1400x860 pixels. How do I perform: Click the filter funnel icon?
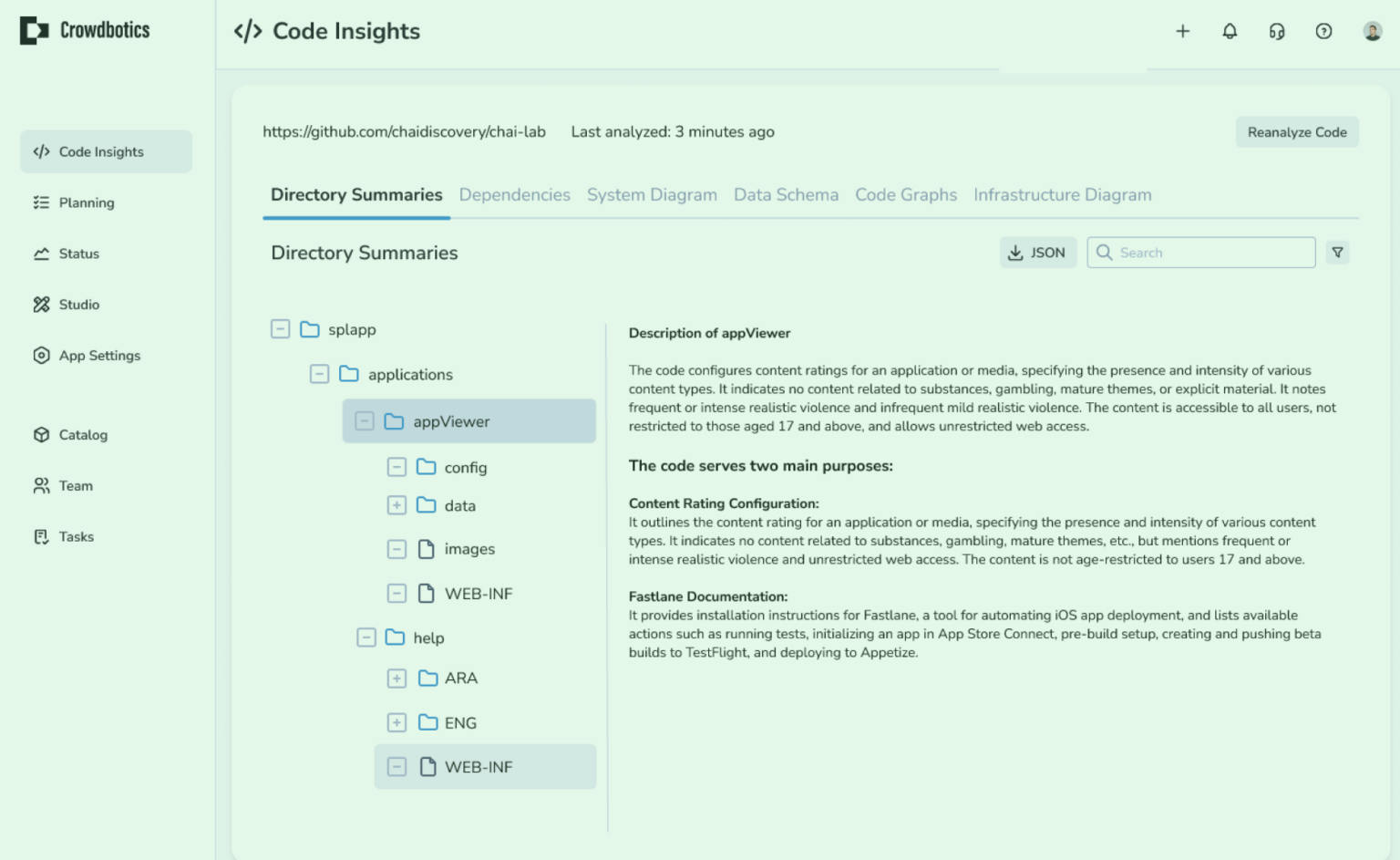(1337, 253)
